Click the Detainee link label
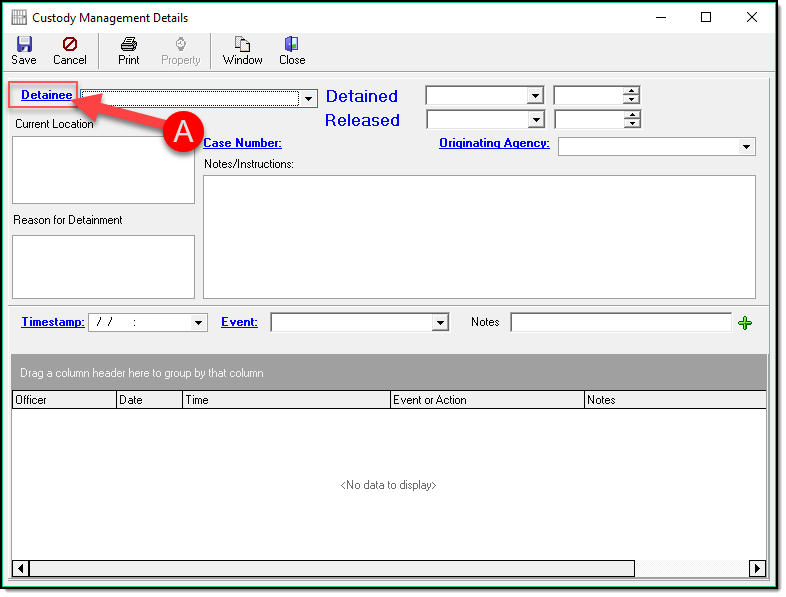Image resolution: width=786 pixels, height=597 pixels. [x=46, y=95]
